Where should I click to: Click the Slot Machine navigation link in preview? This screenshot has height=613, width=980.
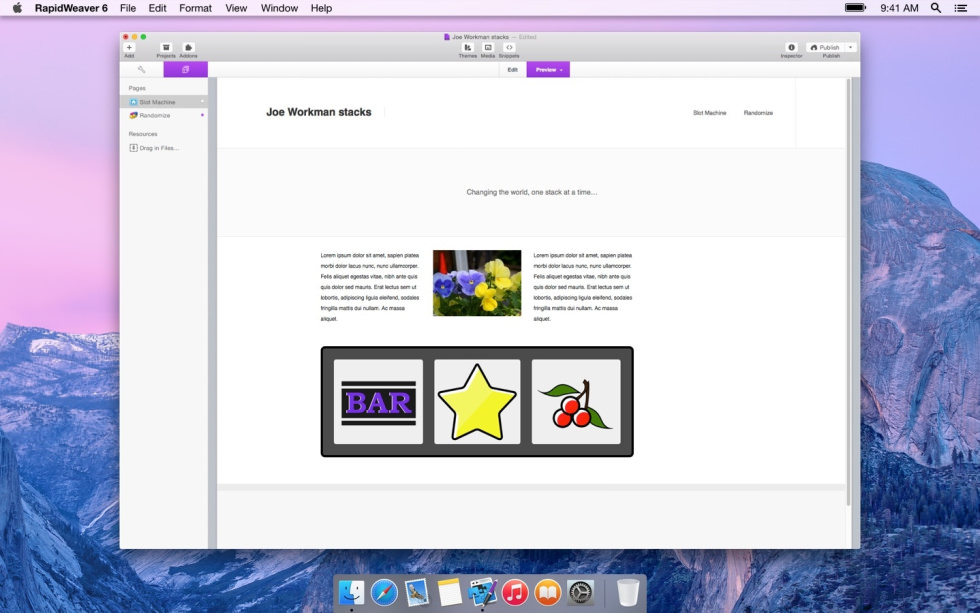click(709, 113)
